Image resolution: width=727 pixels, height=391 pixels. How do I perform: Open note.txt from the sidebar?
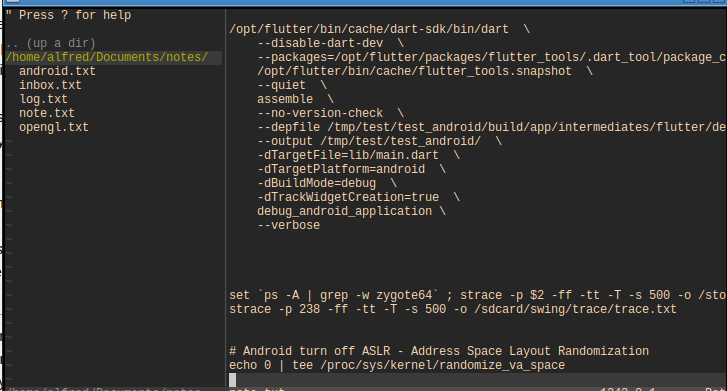pyautogui.click(x=46, y=113)
